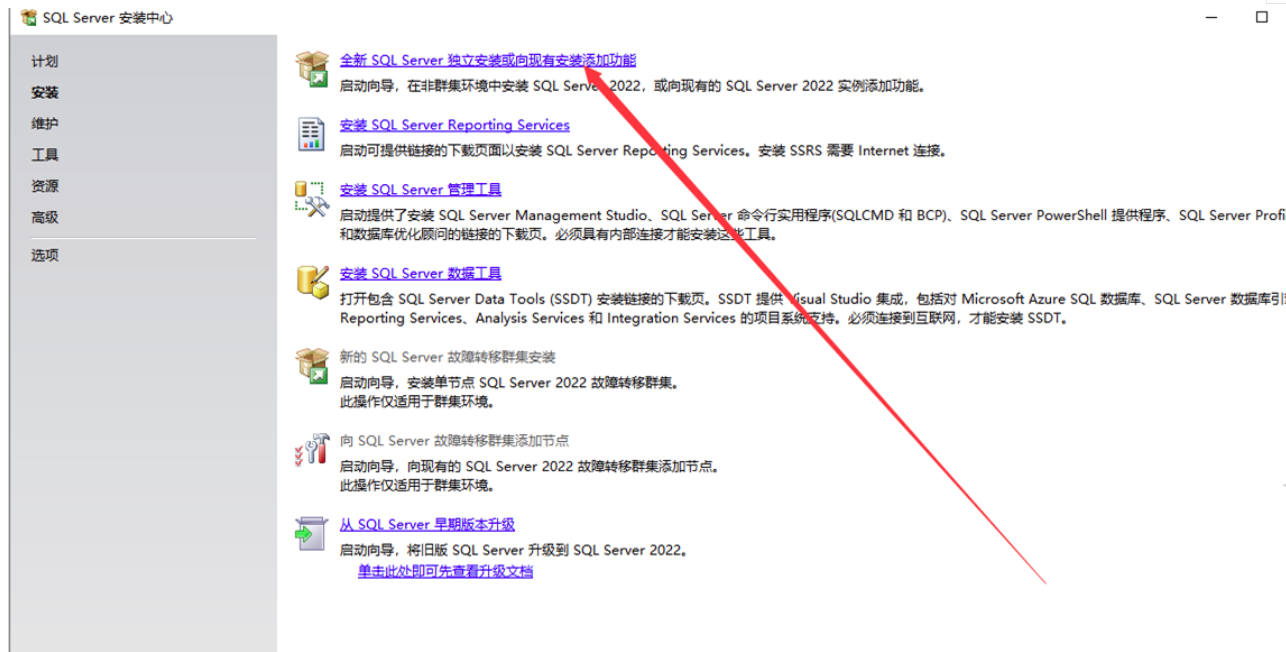Click the new failover cluster installation icon
Screen dimensions: 1286x652
pos(312,366)
